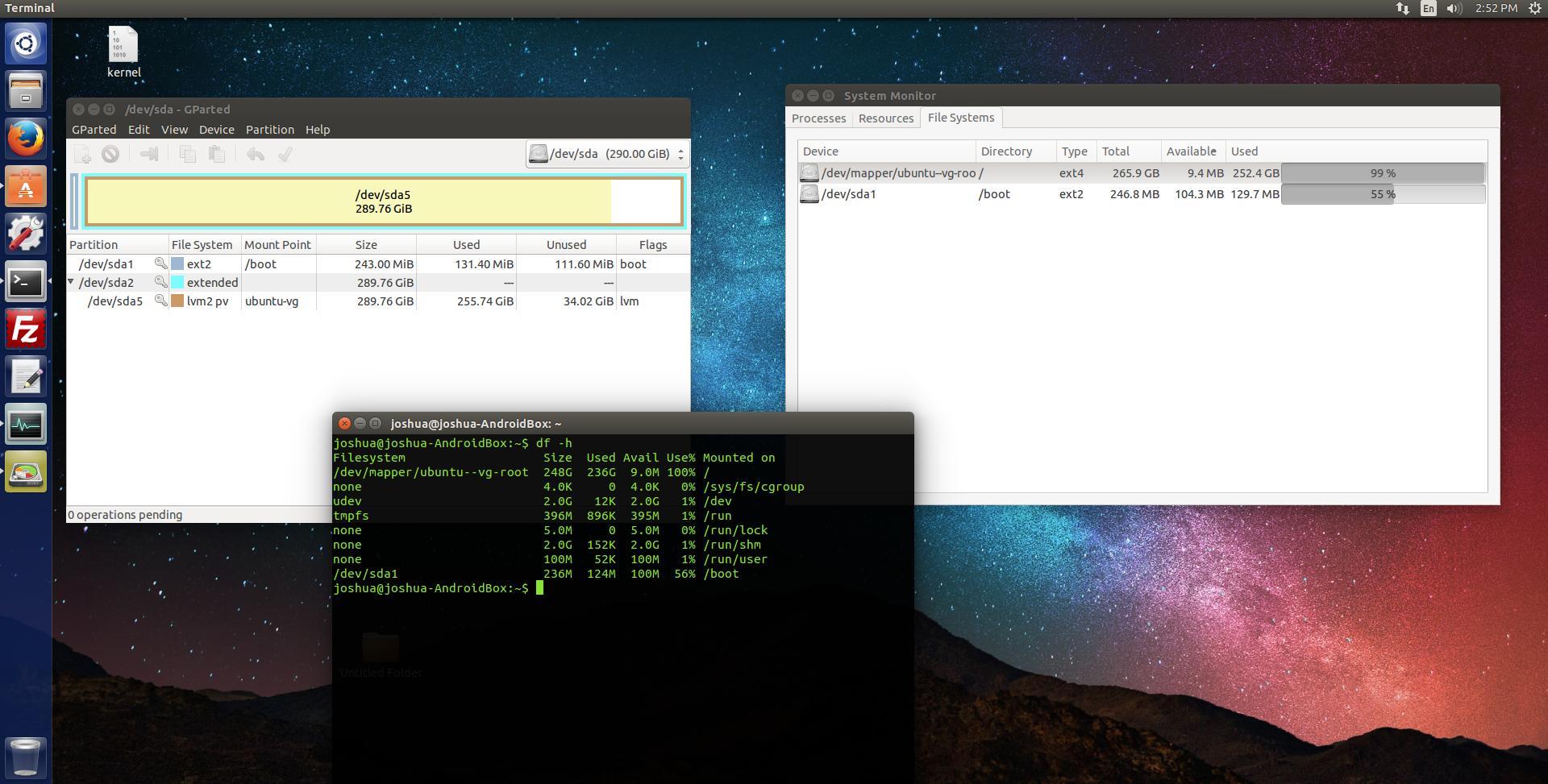This screenshot has width=1548, height=784.
Task: Switch to the Resources tab in System Monitor
Action: pos(886,118)
